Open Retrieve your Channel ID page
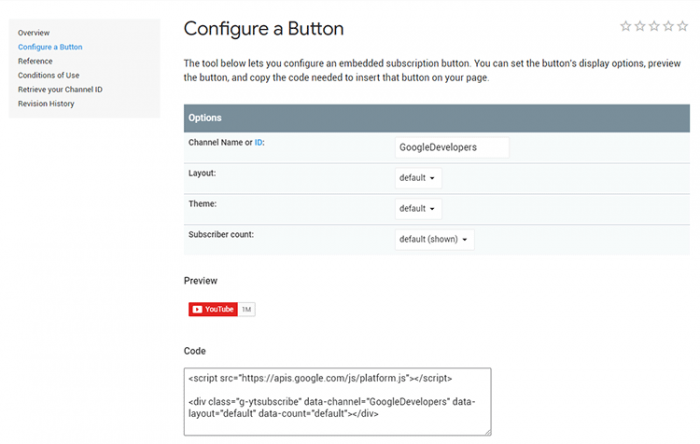The image size is (700, 444). pyautogui.click(x=60, y=89)
